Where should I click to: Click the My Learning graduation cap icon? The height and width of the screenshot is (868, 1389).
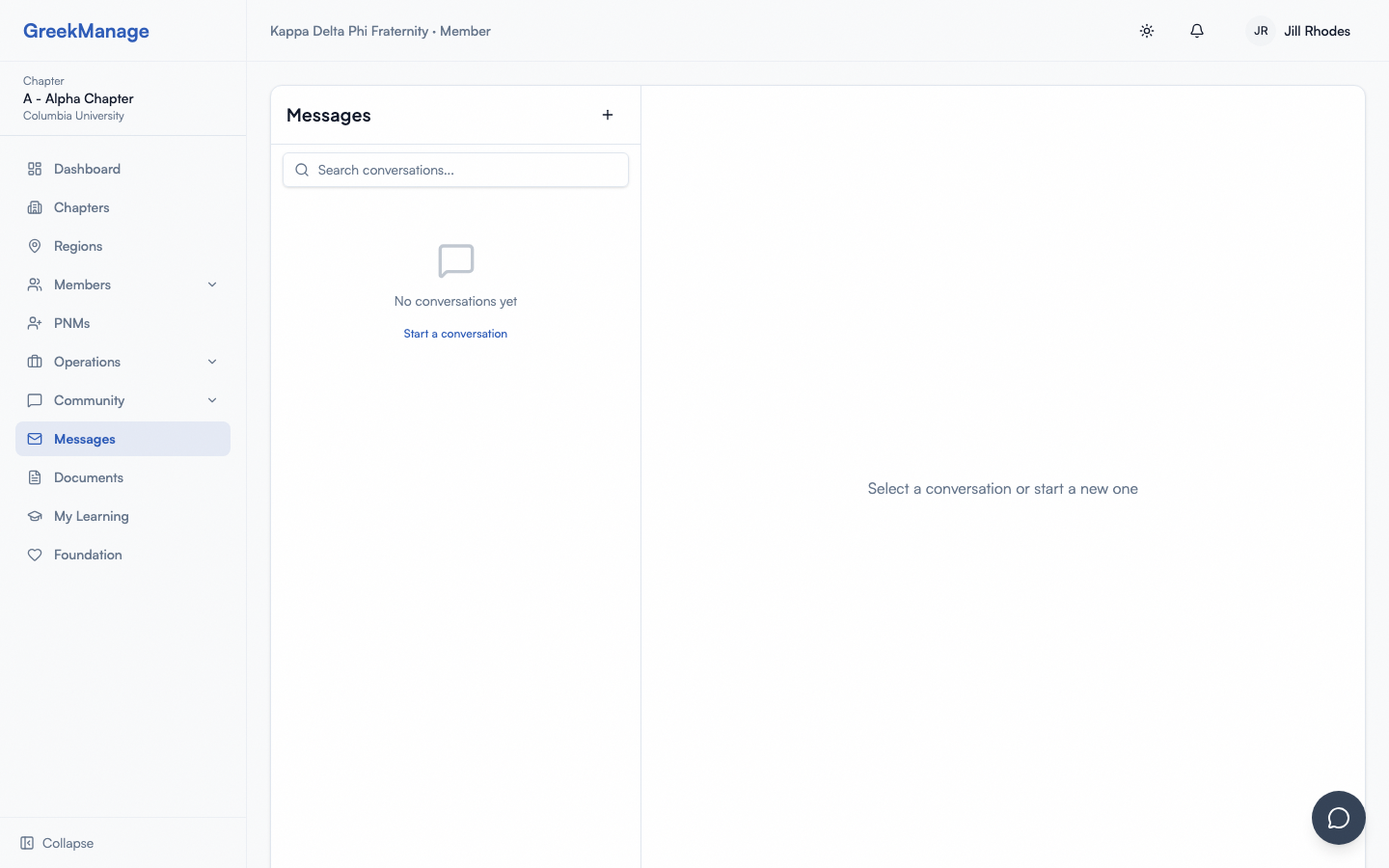35,516
